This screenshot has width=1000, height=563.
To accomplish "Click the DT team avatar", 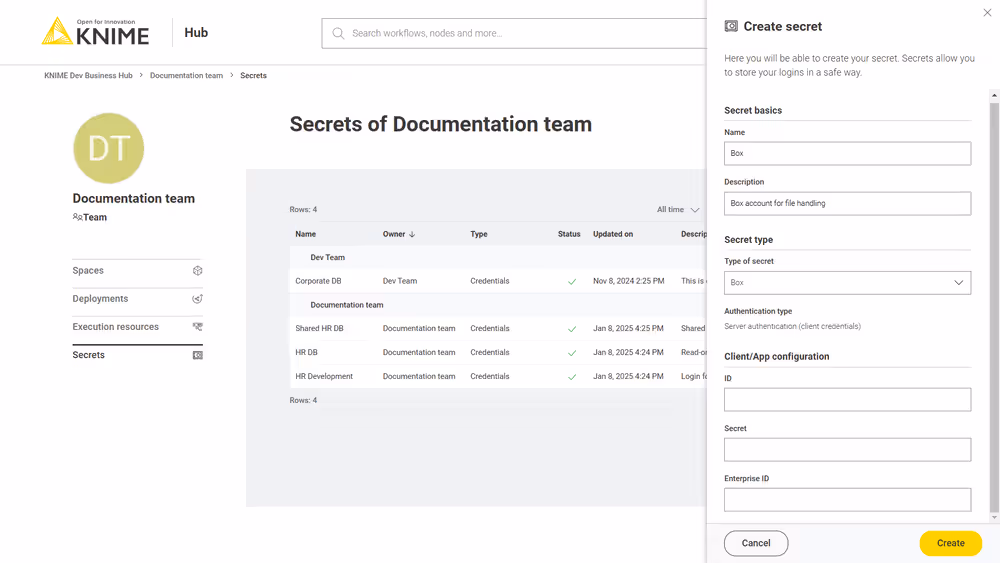I will [x=108, y=148].
